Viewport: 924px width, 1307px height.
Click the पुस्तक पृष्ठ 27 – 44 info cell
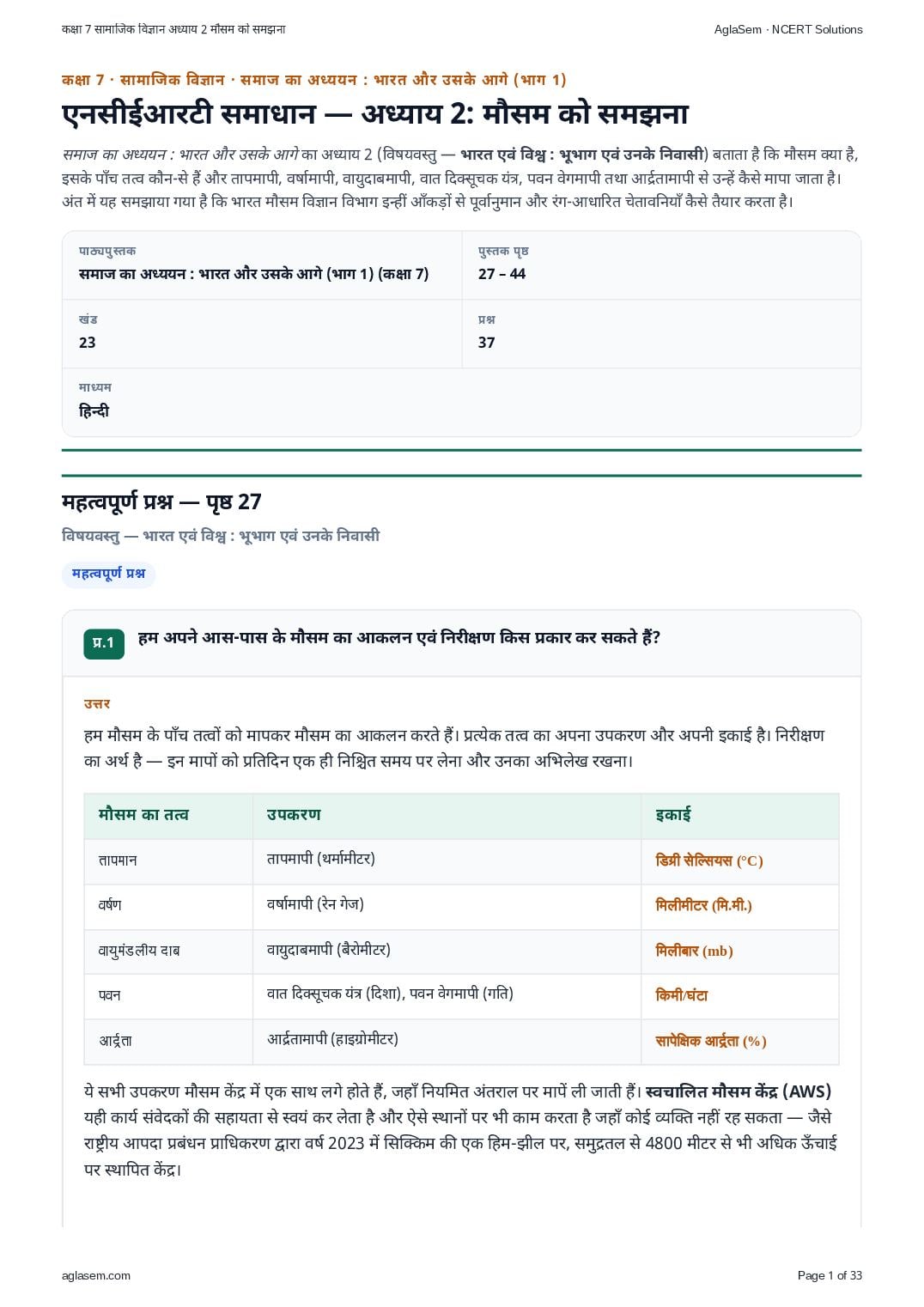tap(661, 264)
